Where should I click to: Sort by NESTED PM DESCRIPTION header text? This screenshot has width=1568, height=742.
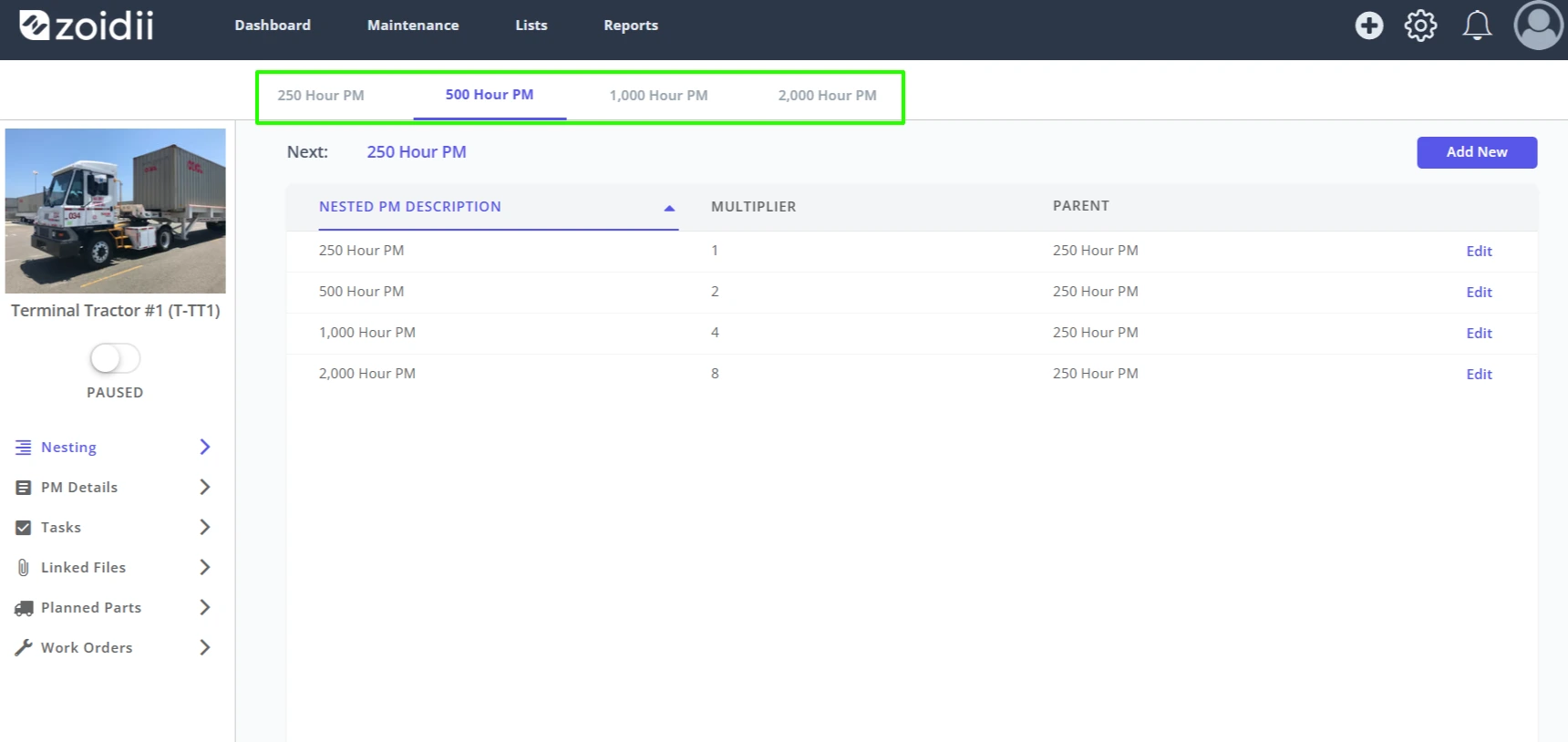point(410,207)
